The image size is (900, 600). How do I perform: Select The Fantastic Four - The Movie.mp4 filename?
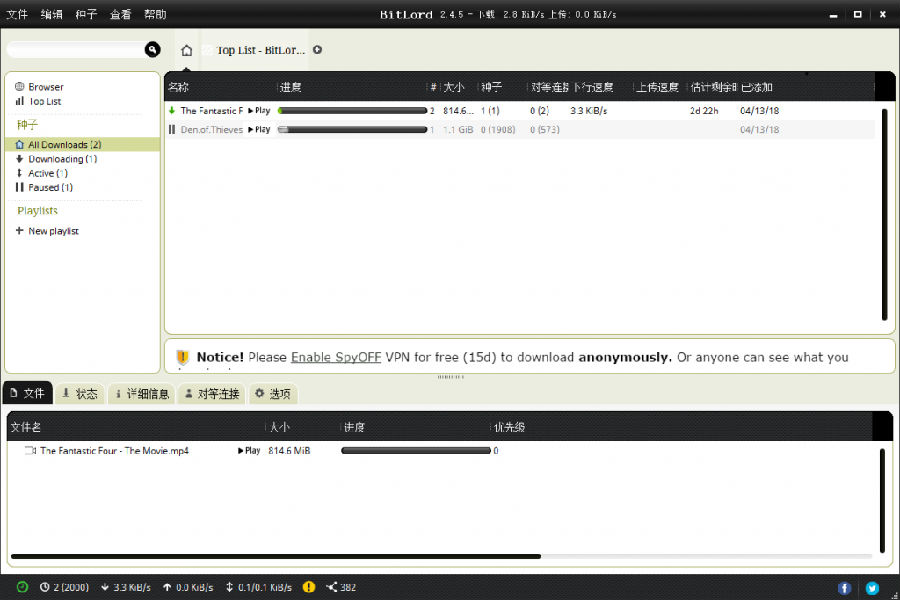114,451
